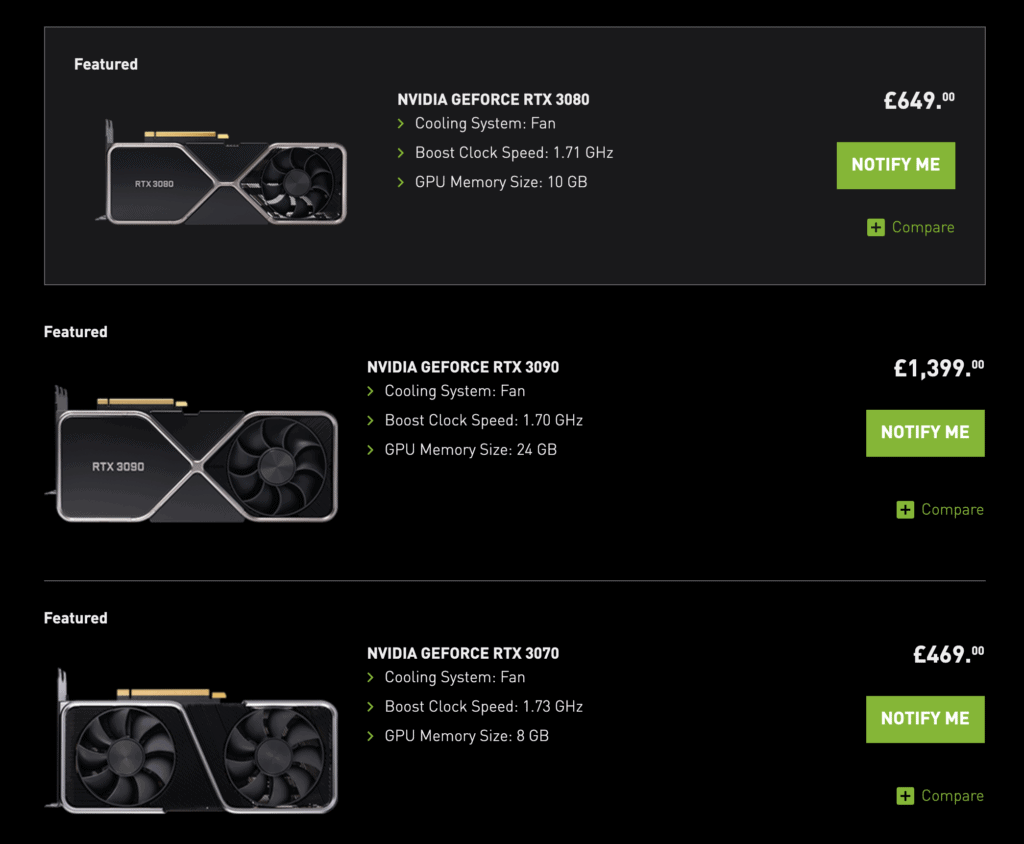Click the chevron before RTX 3080 Cooling System

coord(401,124)
